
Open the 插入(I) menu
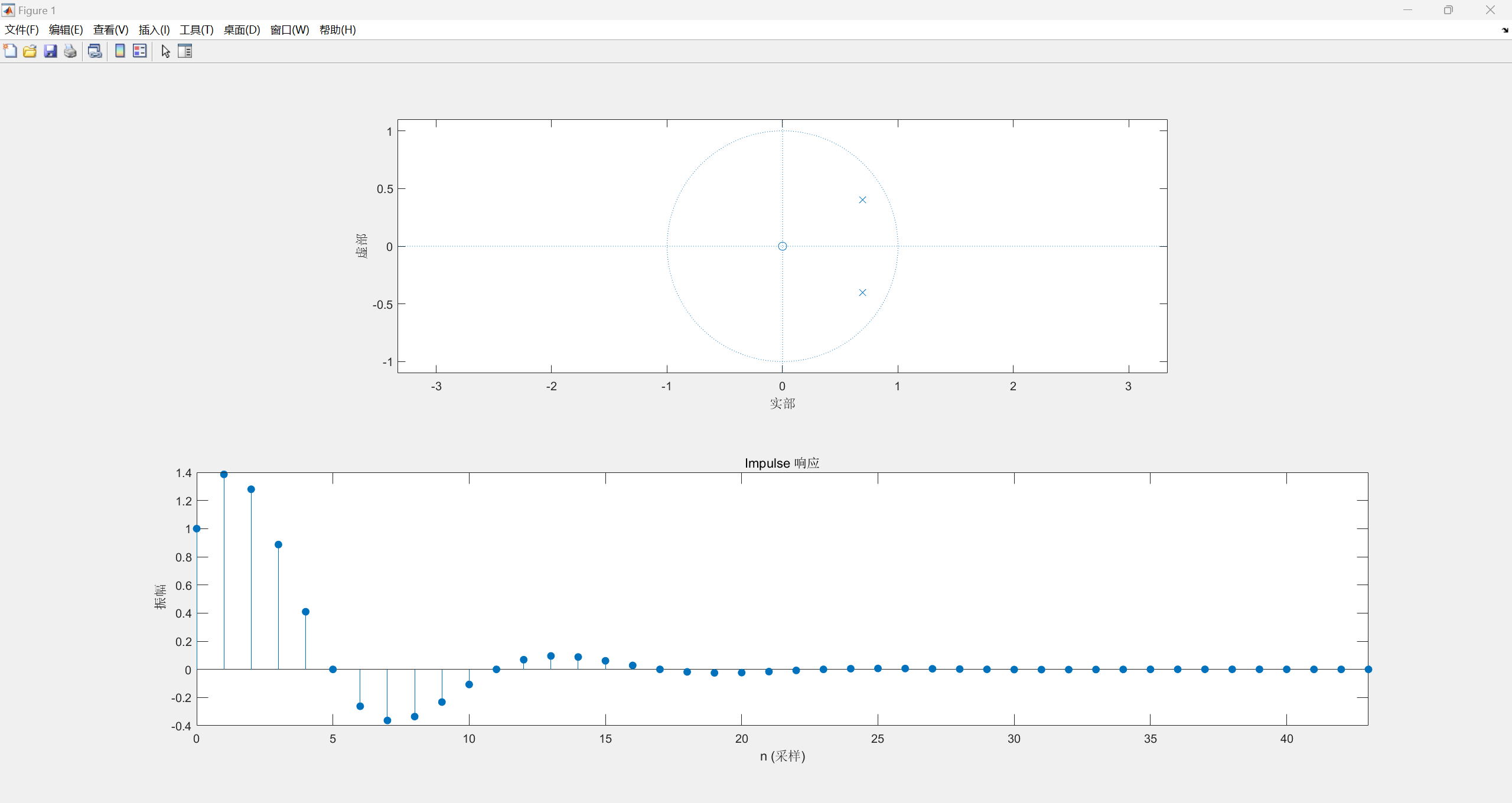coord(154,30)
